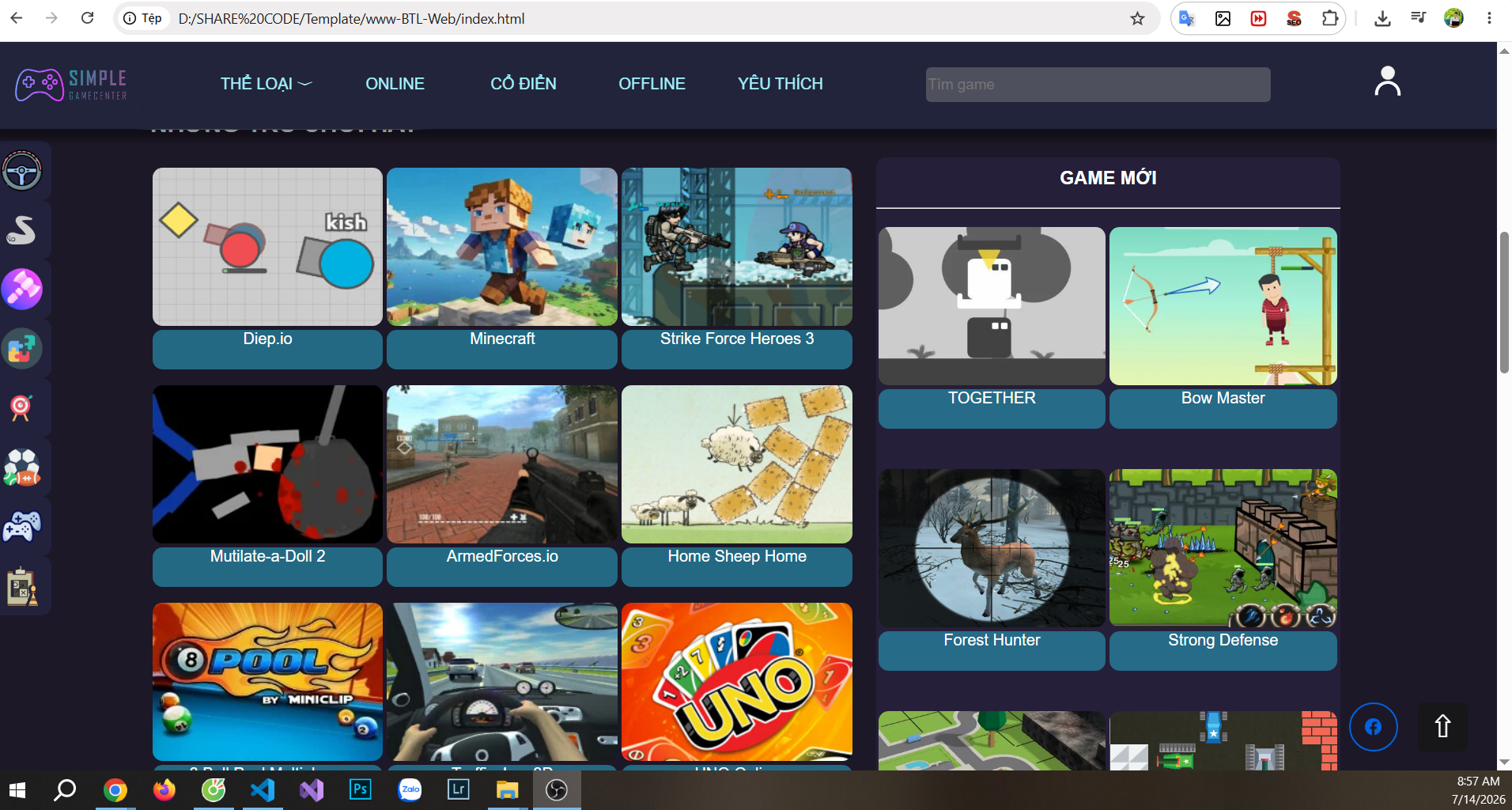1512x810 pixels.
Task: Open the CỔ ĐIỂN menu item
Action: point(523,84)
